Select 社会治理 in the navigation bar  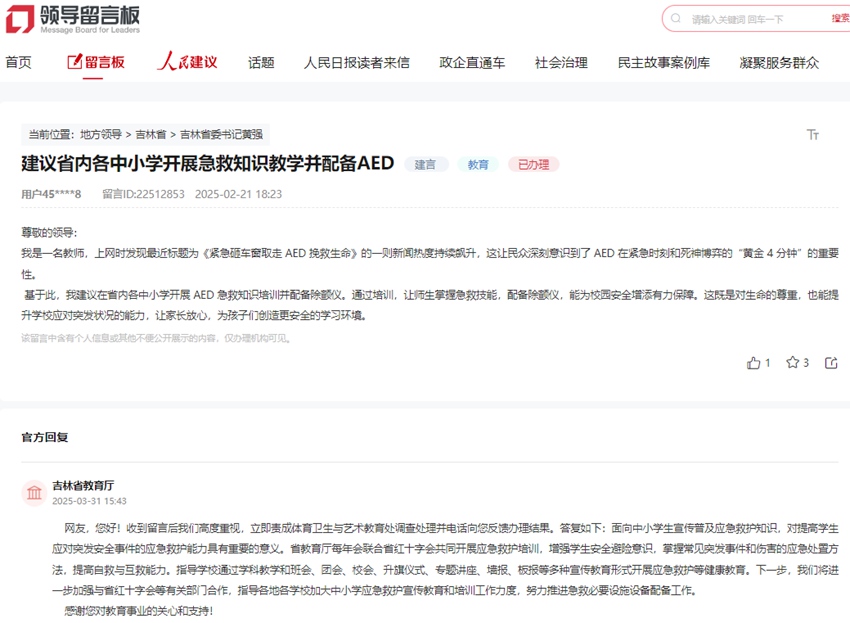[564, 62]
